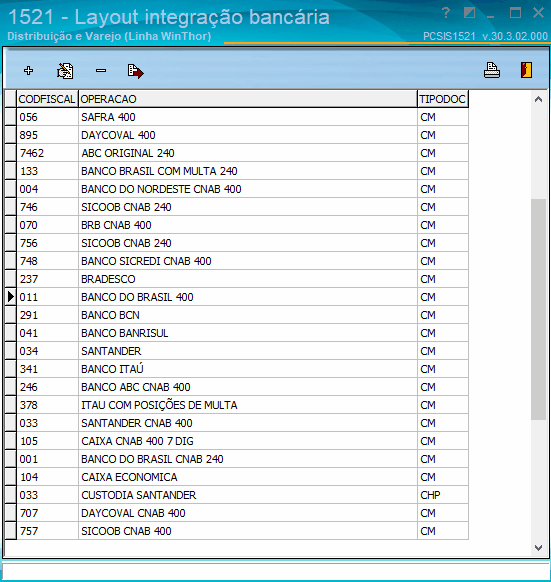Screen dimensions: 551x582
Task: Open the edit layout icon
Action: 65,71
